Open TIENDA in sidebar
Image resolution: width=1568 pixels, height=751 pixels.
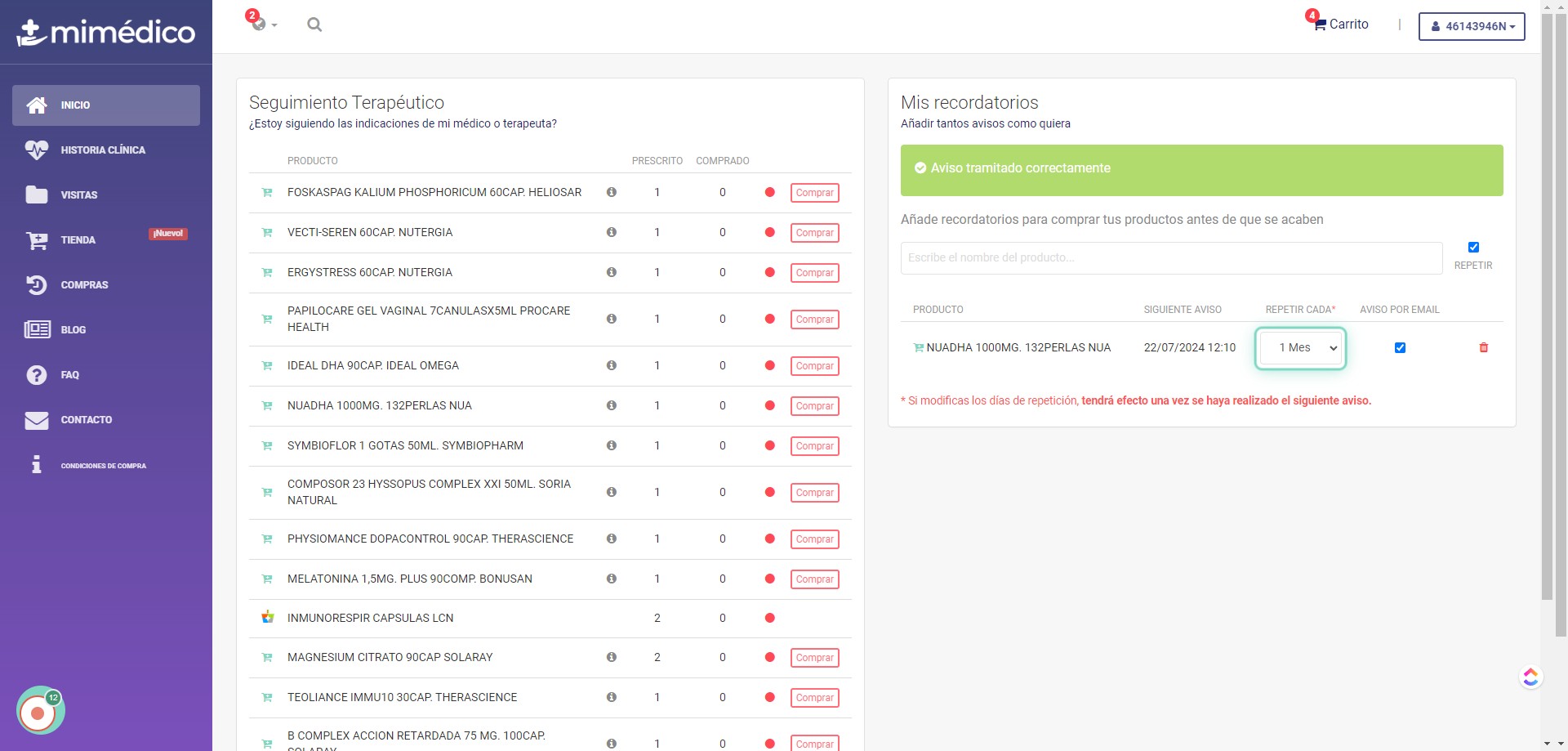[106, 240]
